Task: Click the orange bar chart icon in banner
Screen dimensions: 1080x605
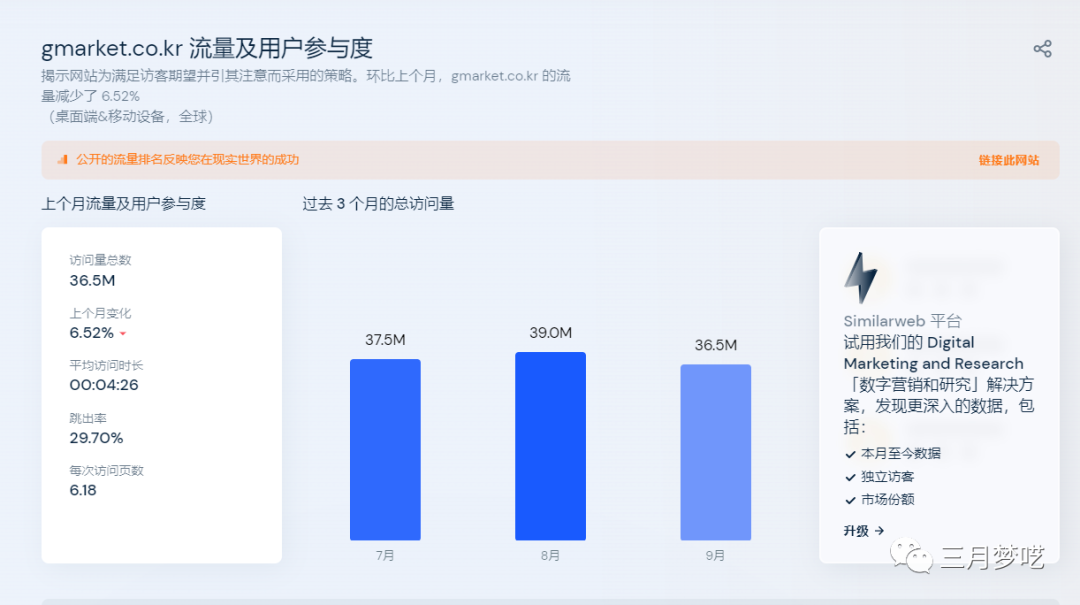Action: point(62,160)
